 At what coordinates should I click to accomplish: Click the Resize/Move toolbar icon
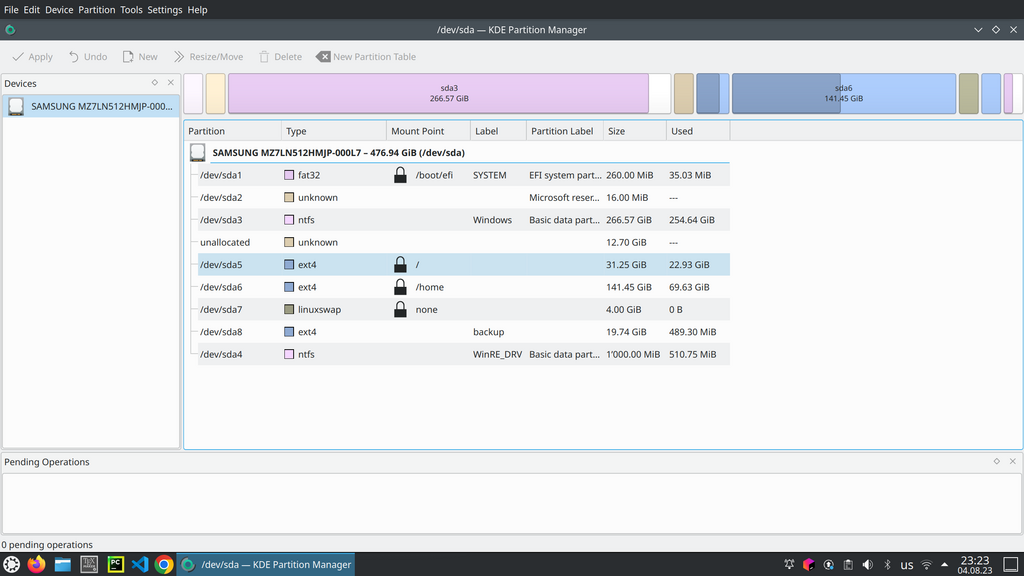179,57
